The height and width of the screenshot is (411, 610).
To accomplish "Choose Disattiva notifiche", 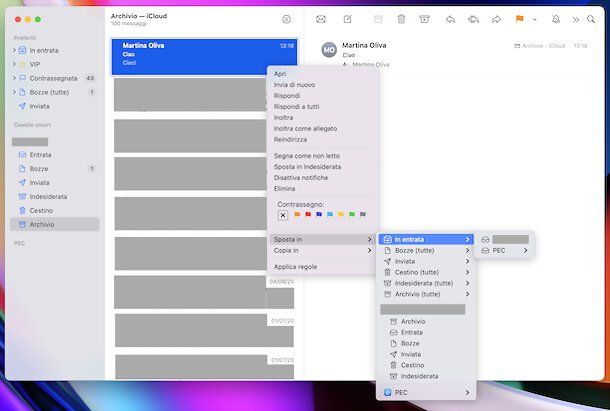I will tap(322, 177).
